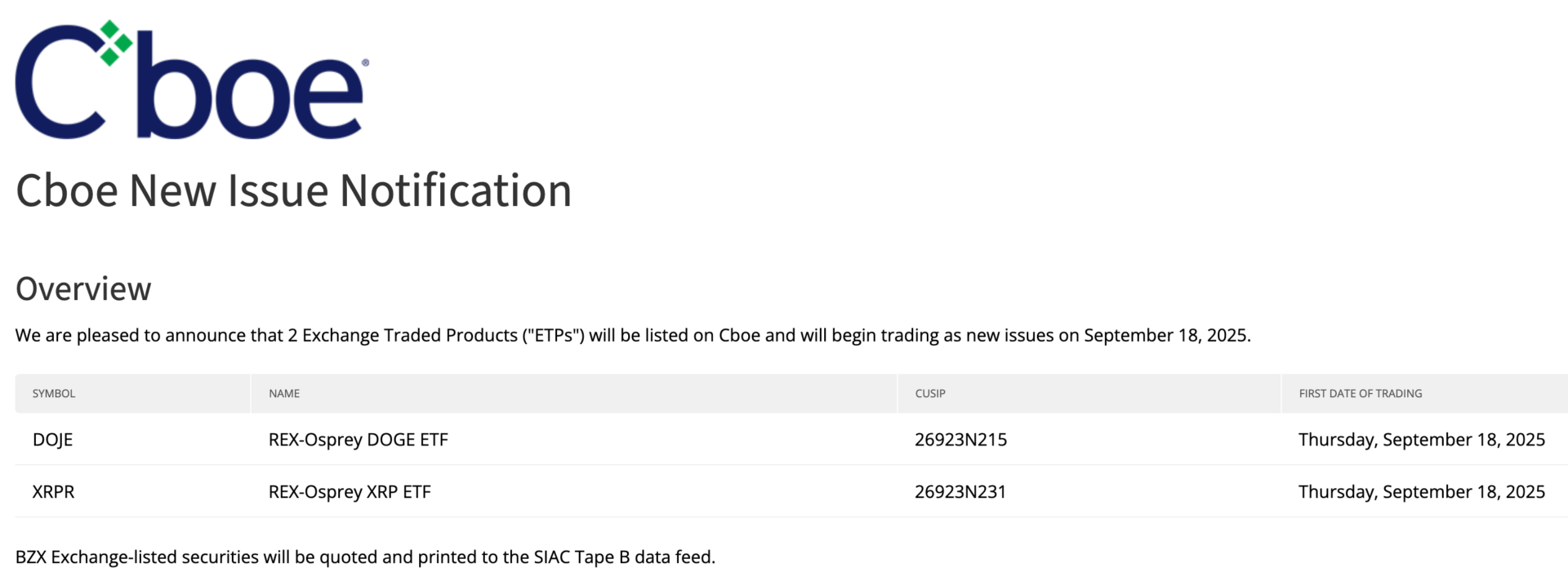The height and width of the screenshot is (586, 1568).
Task: Click the announcement paragraph about 2 ETPs
Action: 633,335
